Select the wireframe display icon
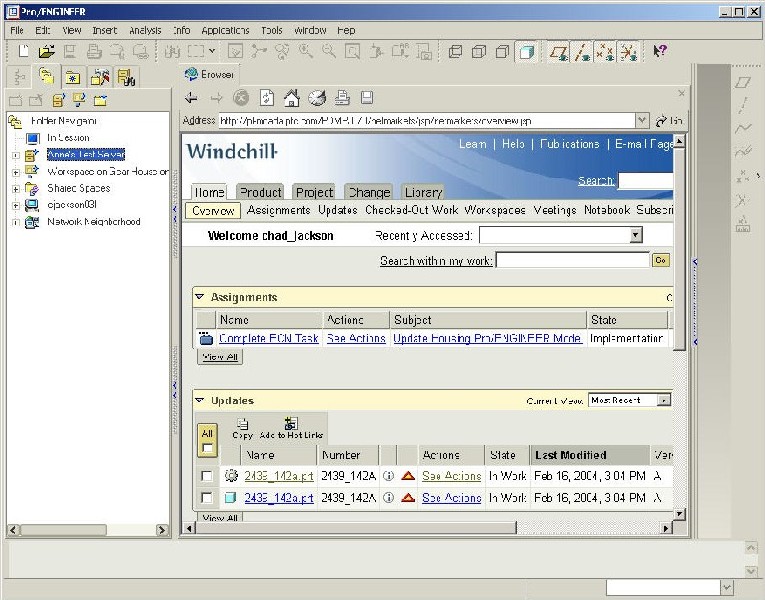 pos(455,52)
